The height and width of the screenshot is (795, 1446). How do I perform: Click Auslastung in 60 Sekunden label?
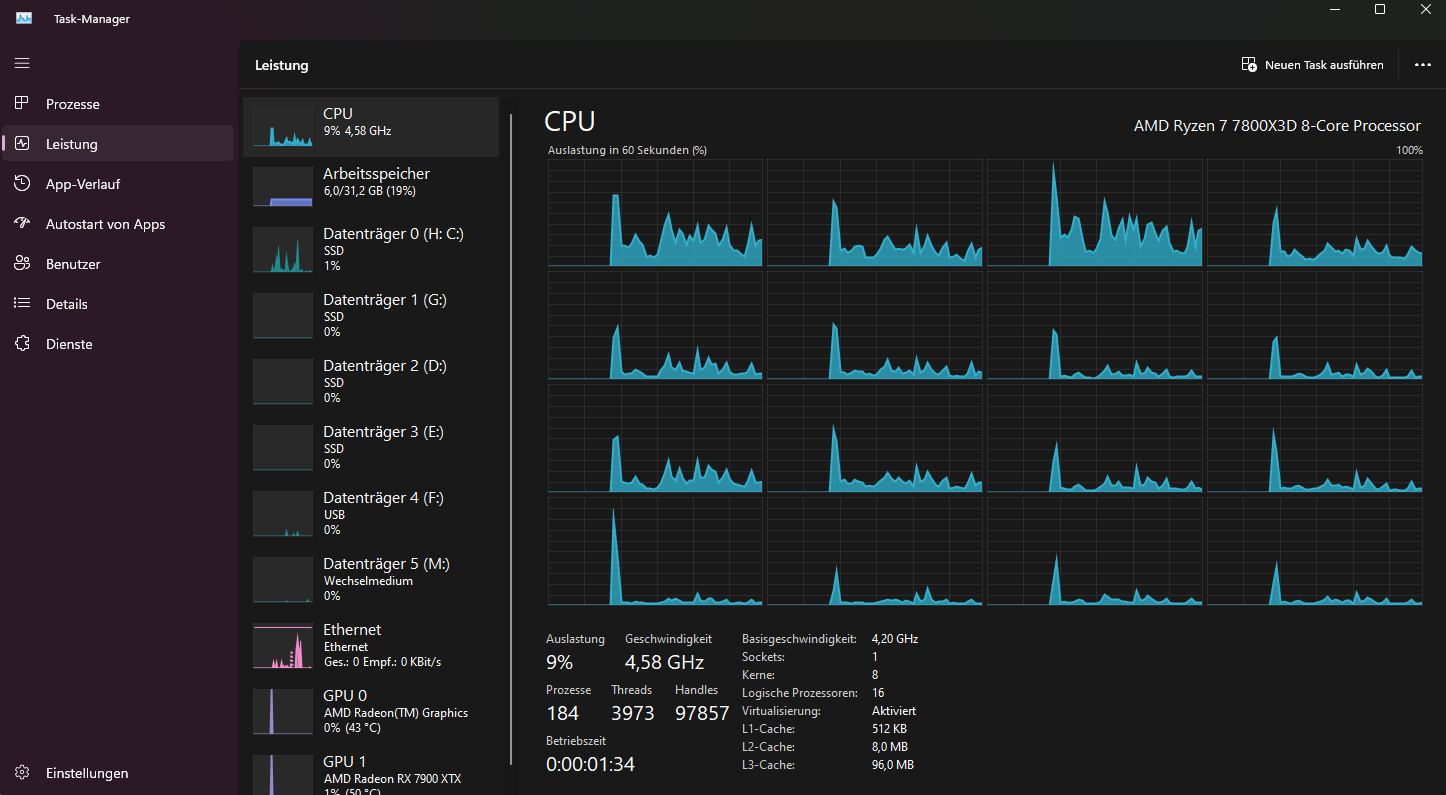(x=627, y=150)
